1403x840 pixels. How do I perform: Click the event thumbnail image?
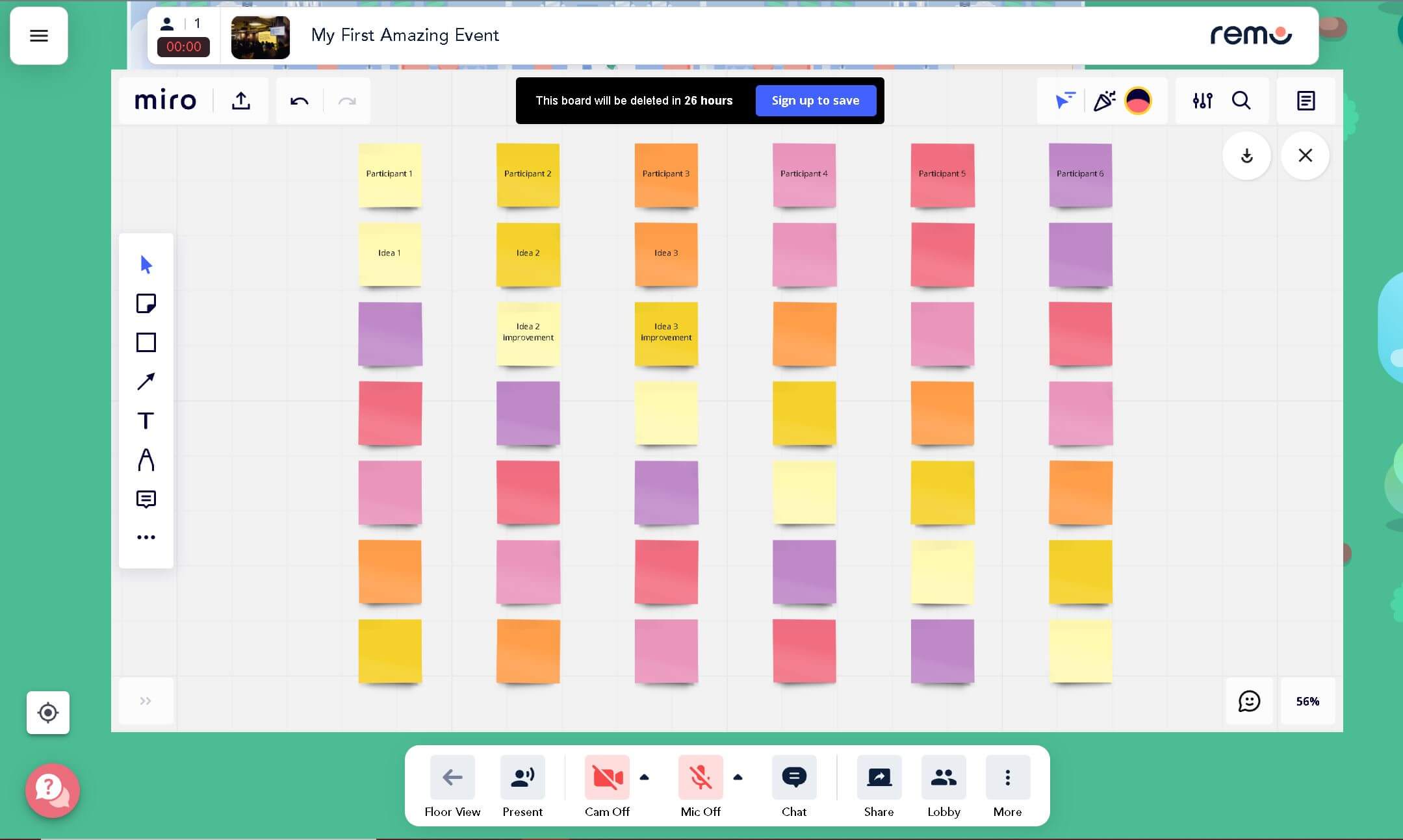(x=261, y=38)
